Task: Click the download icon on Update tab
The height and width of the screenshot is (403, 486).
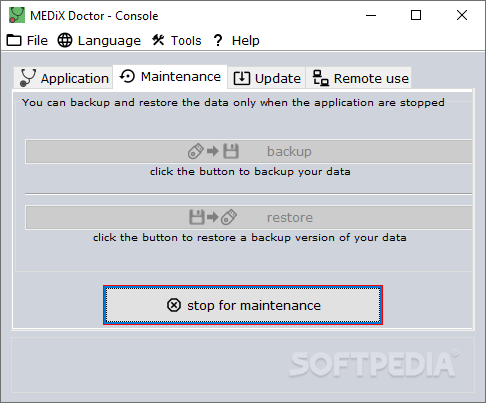Action: coord(242,78)
